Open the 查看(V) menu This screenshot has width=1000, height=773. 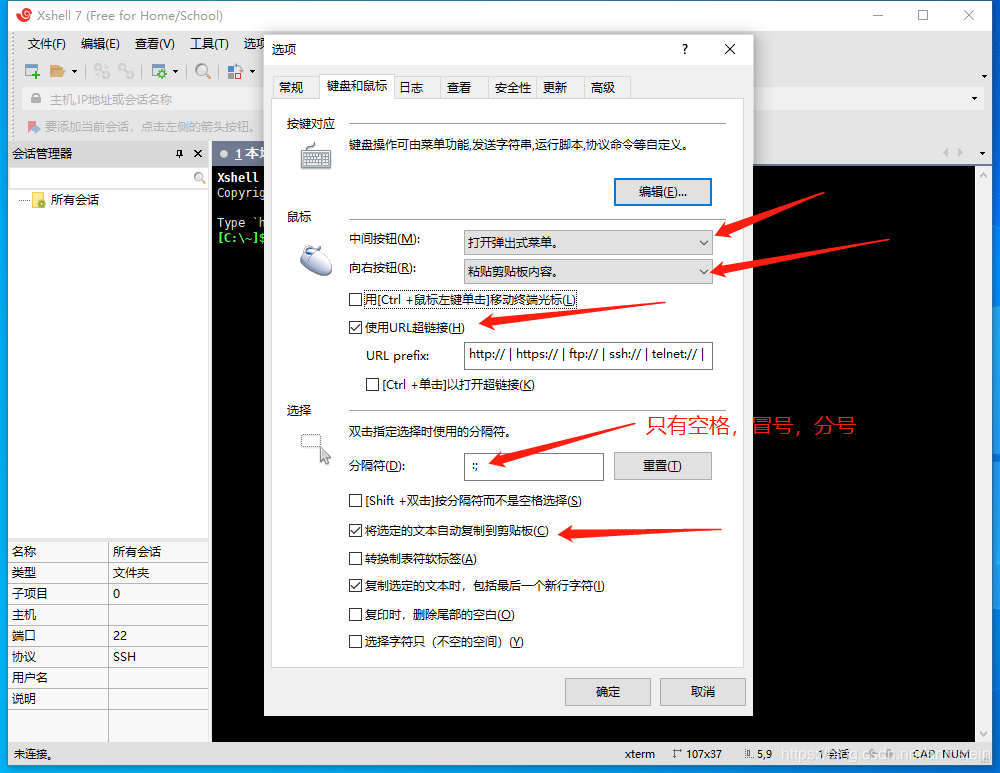click(x=154, y=43)
